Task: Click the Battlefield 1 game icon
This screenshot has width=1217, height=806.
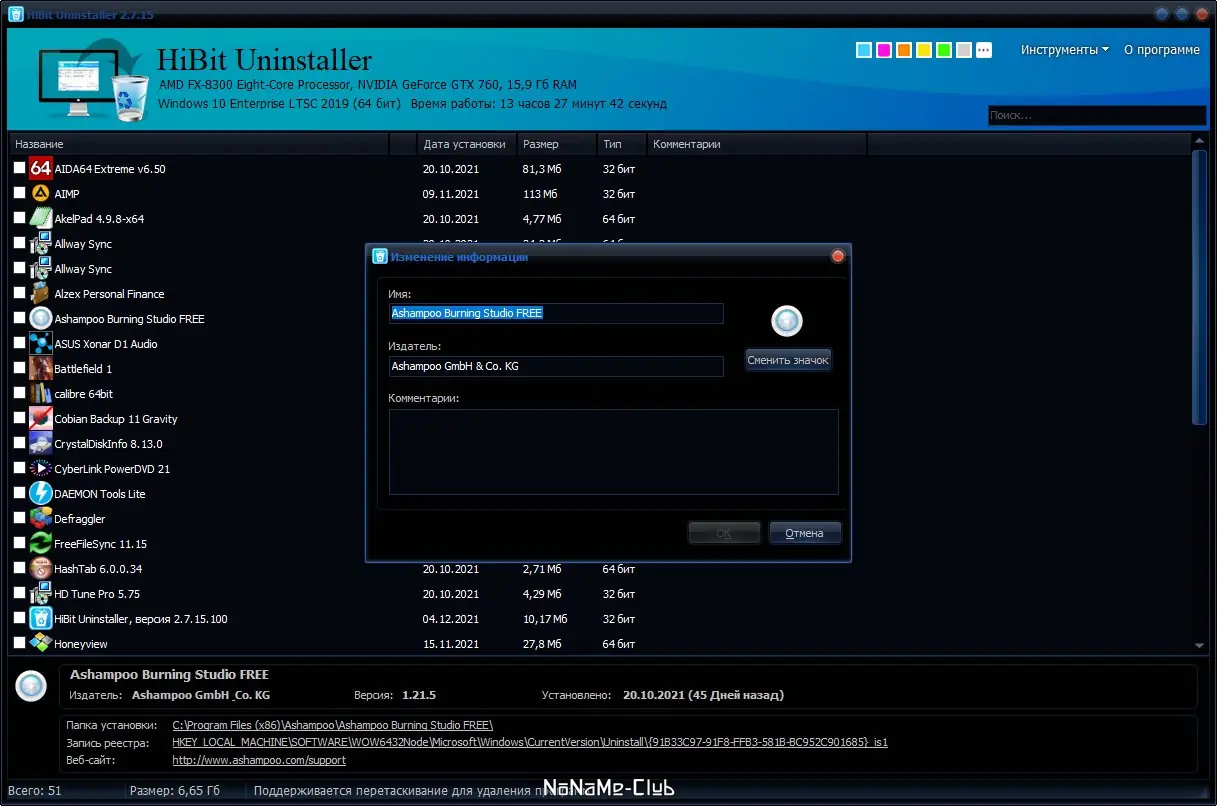Action: point(41,368)
